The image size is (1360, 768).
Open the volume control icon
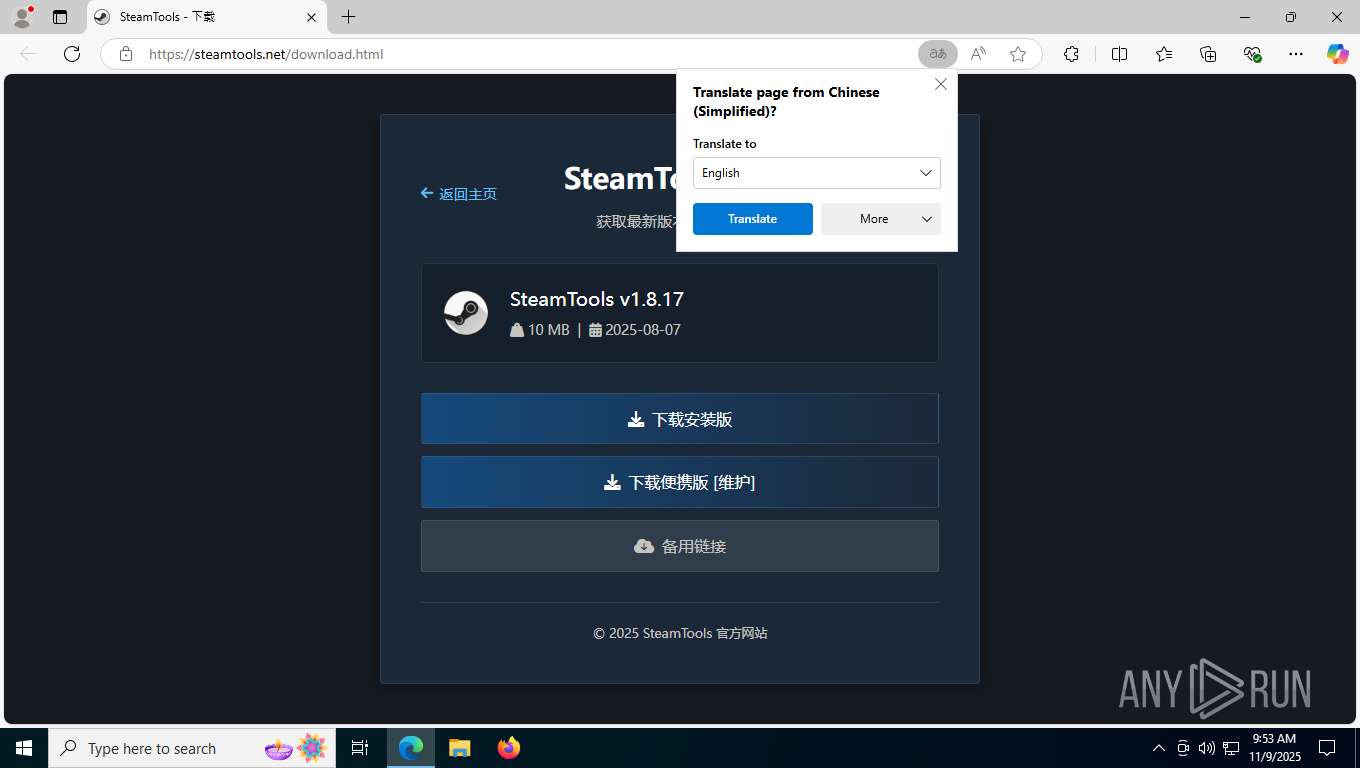tap(1207, 748)
